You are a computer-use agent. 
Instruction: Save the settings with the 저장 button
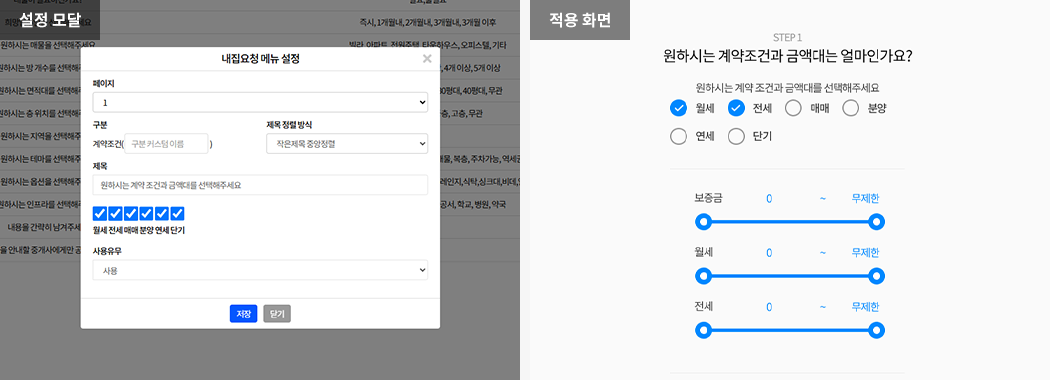[244, 314]
